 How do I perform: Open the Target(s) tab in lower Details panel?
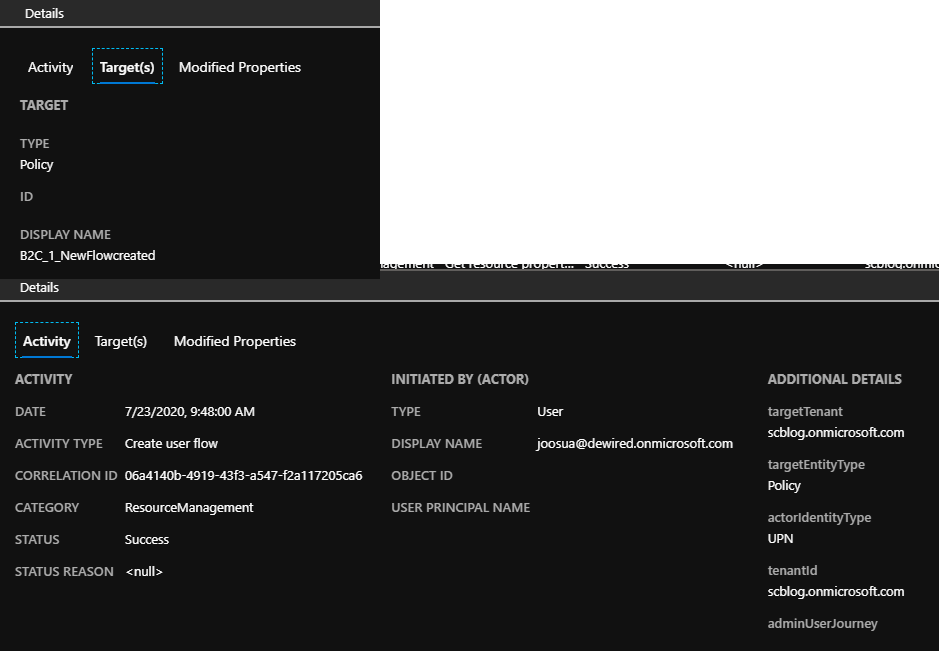(121, 341)
